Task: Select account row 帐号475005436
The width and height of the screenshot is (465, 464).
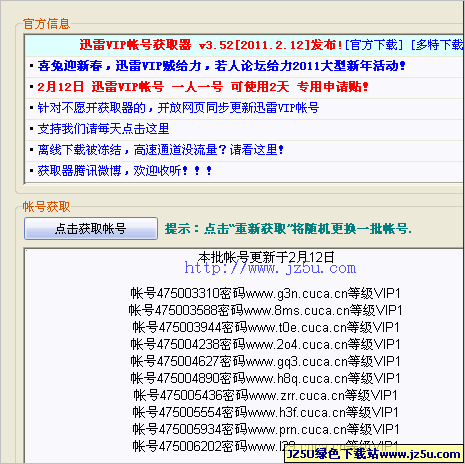Action: [265, 395]
